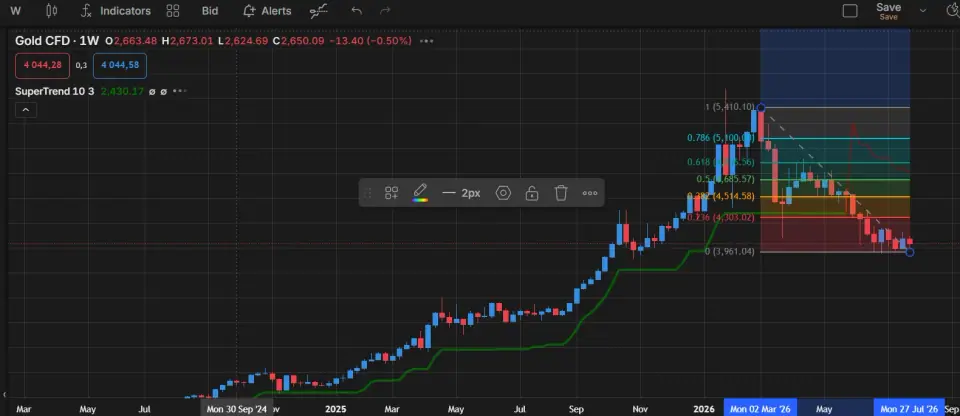The image size is (960, 416).
Task: Click the Mon 27 Jul '26 date marker
Action: point(909,409)
